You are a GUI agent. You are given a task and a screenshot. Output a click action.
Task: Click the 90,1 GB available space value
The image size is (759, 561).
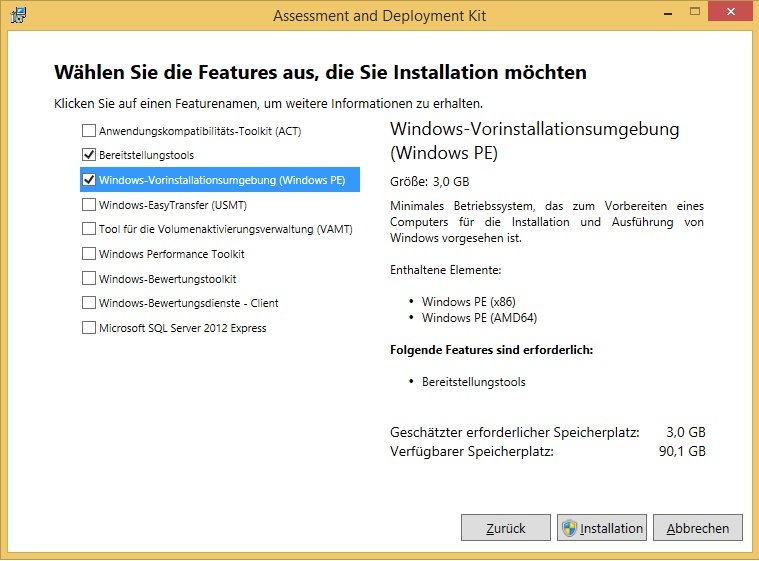coord(682,451)
